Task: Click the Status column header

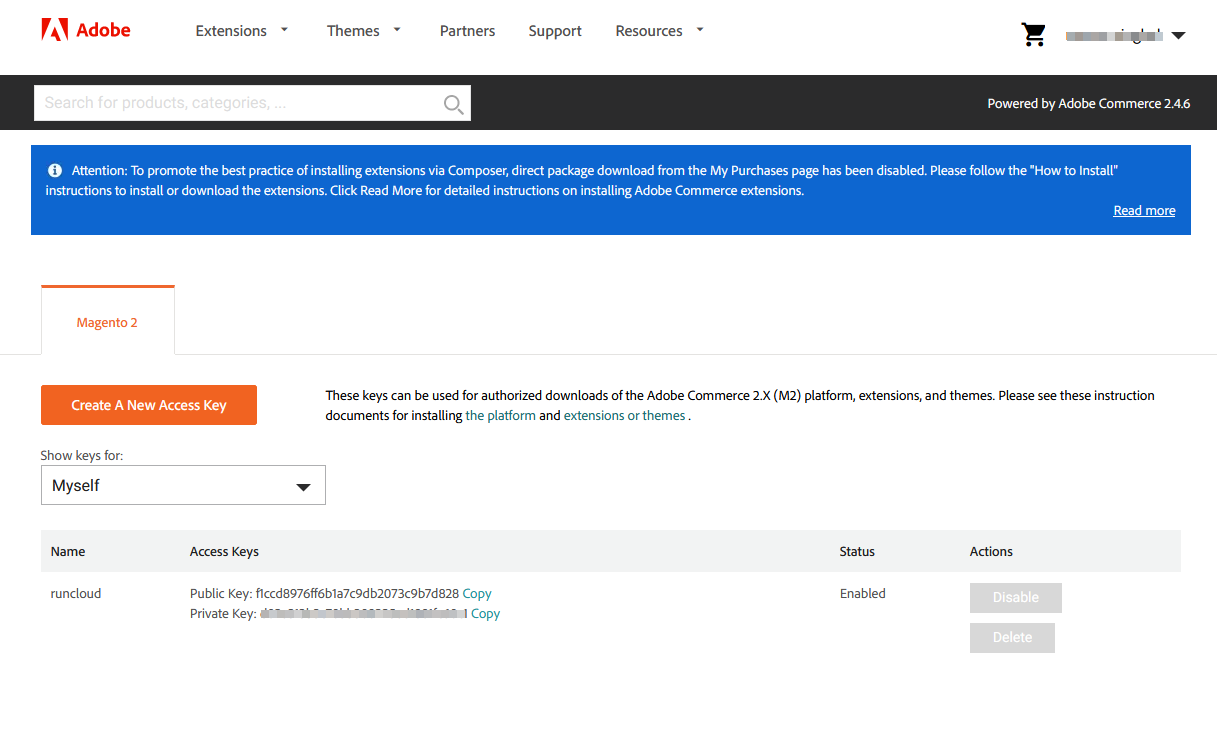Action: coord(857,551)
